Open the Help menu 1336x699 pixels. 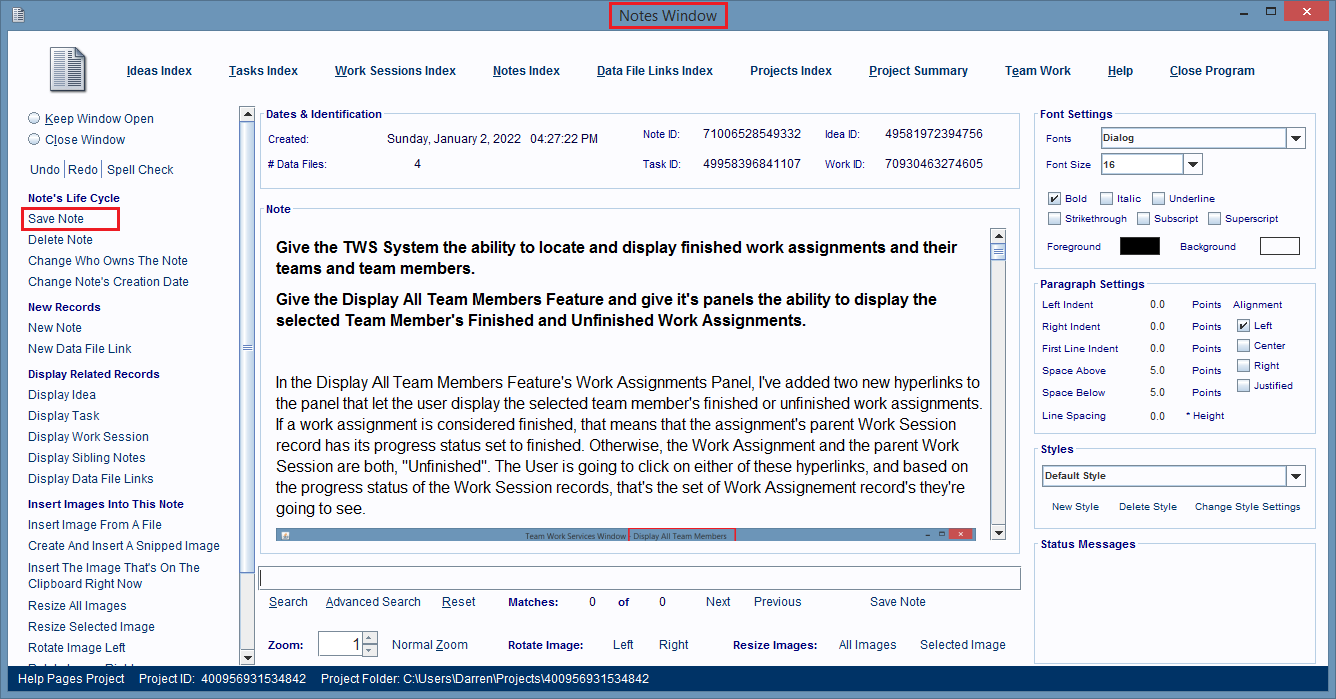tap(1120, 71)
